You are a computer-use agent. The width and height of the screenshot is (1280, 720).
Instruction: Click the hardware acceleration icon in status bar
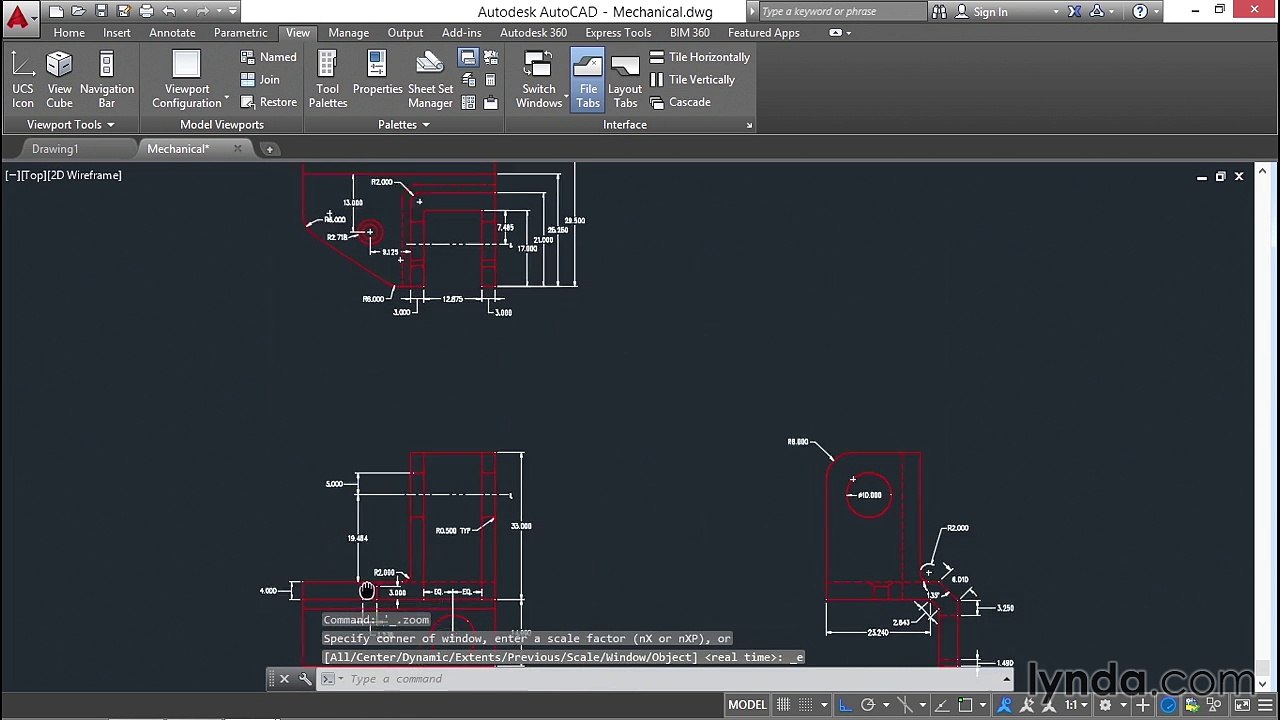click(1169, 705)
